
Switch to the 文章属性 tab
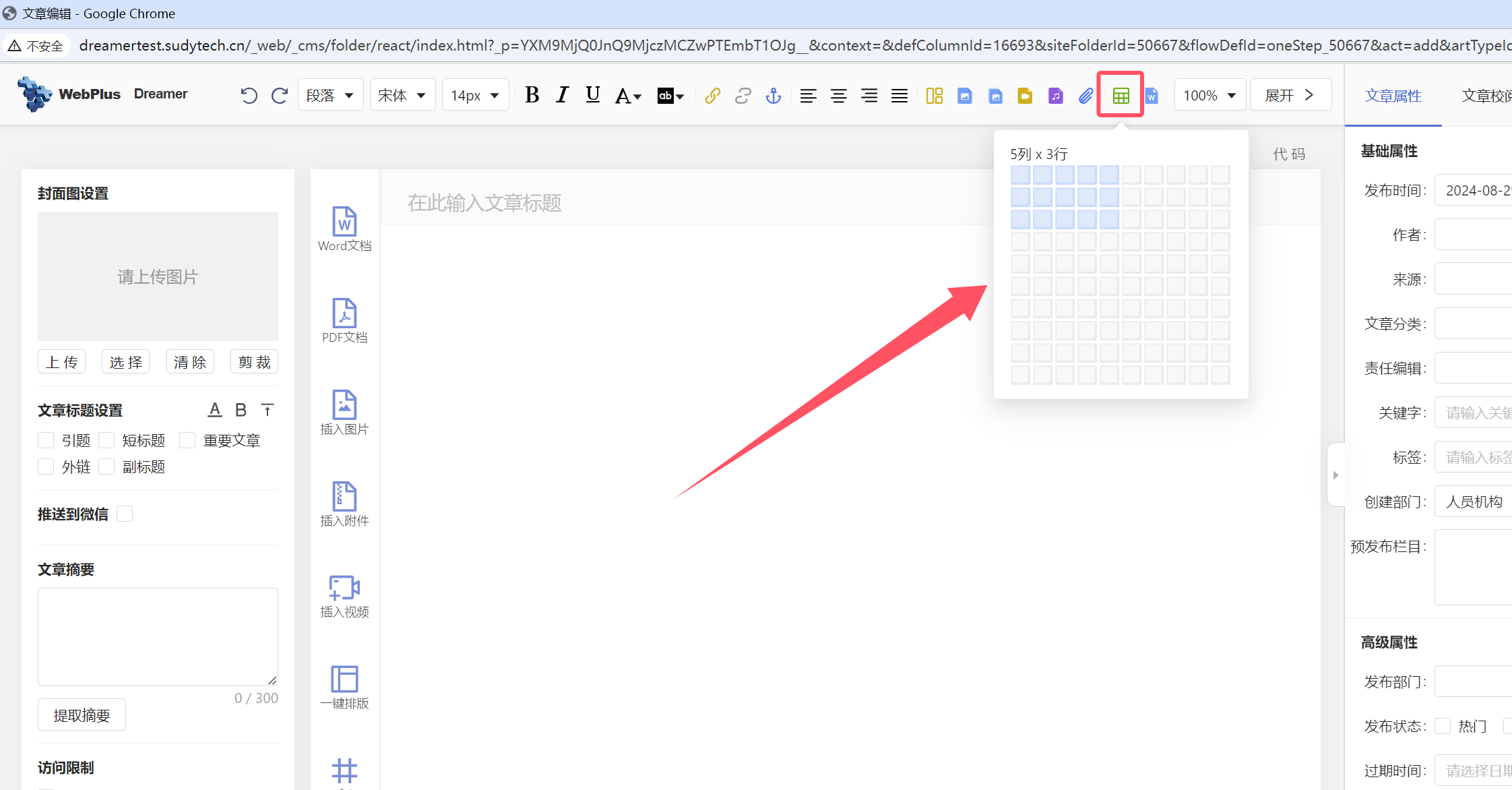(1393, 96)
